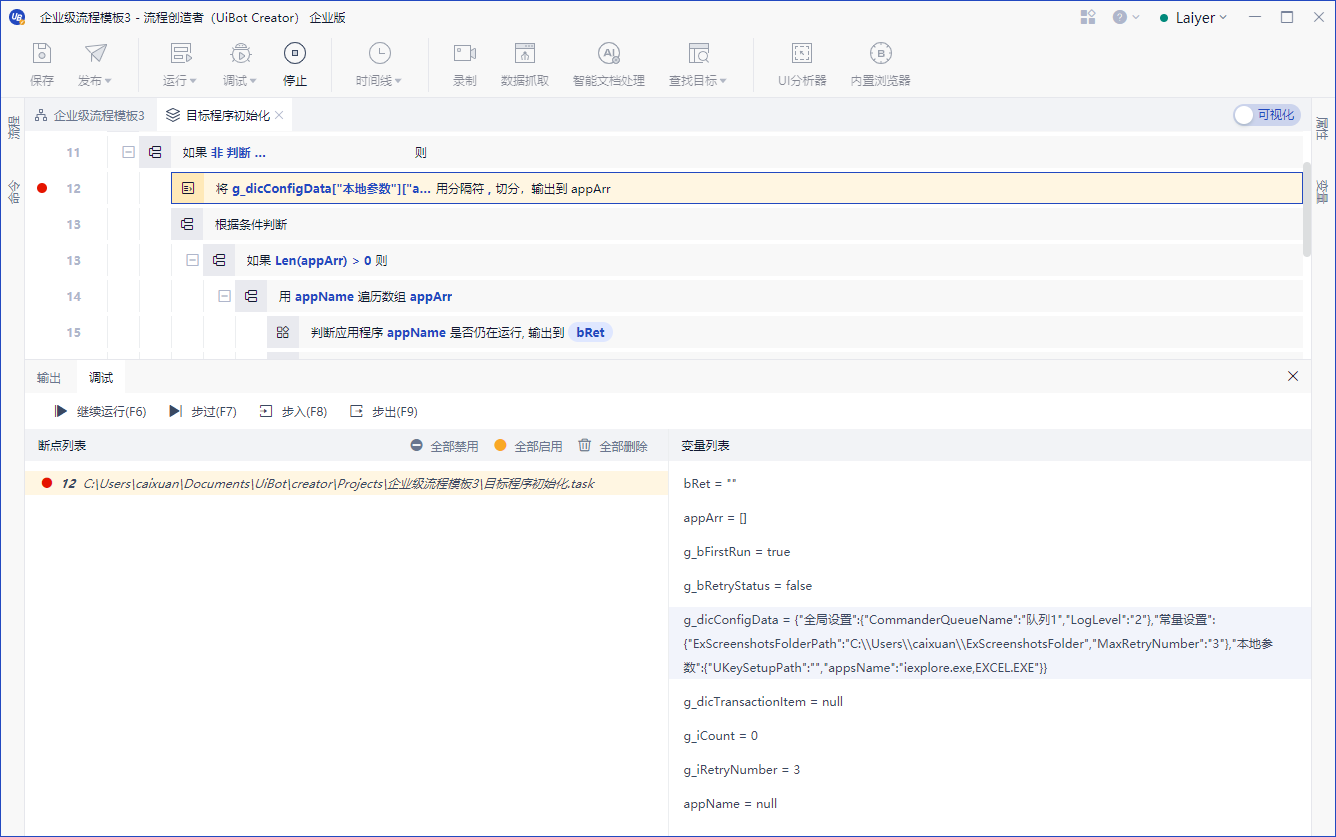Click 步入(F8) step into button
The height and width of the screenshot is (837, 1336).
click(293, 411)
